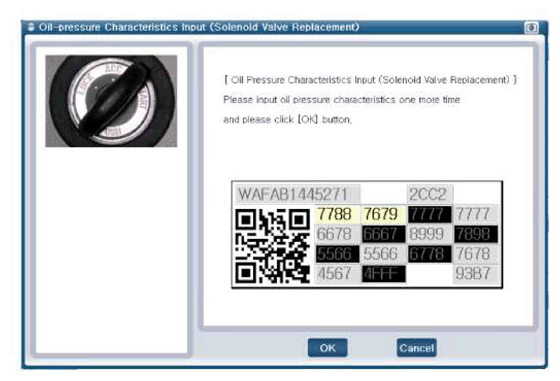Image resolution: width=560 pixels, height=381 pixels.
Task: Click the QR code on the label
Action: tap(272, 246)
